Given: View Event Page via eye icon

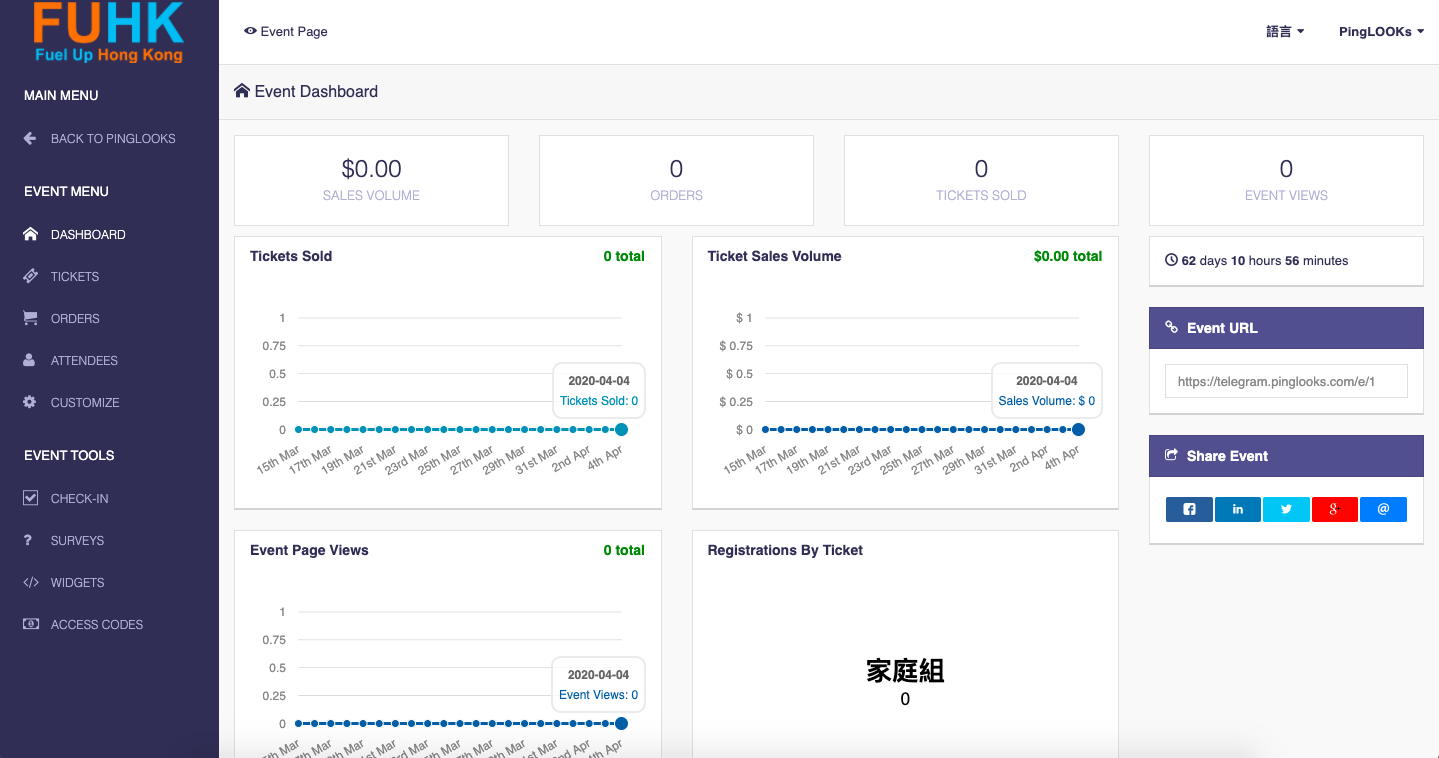Looking at the screenshot, I should coord(250,31).
